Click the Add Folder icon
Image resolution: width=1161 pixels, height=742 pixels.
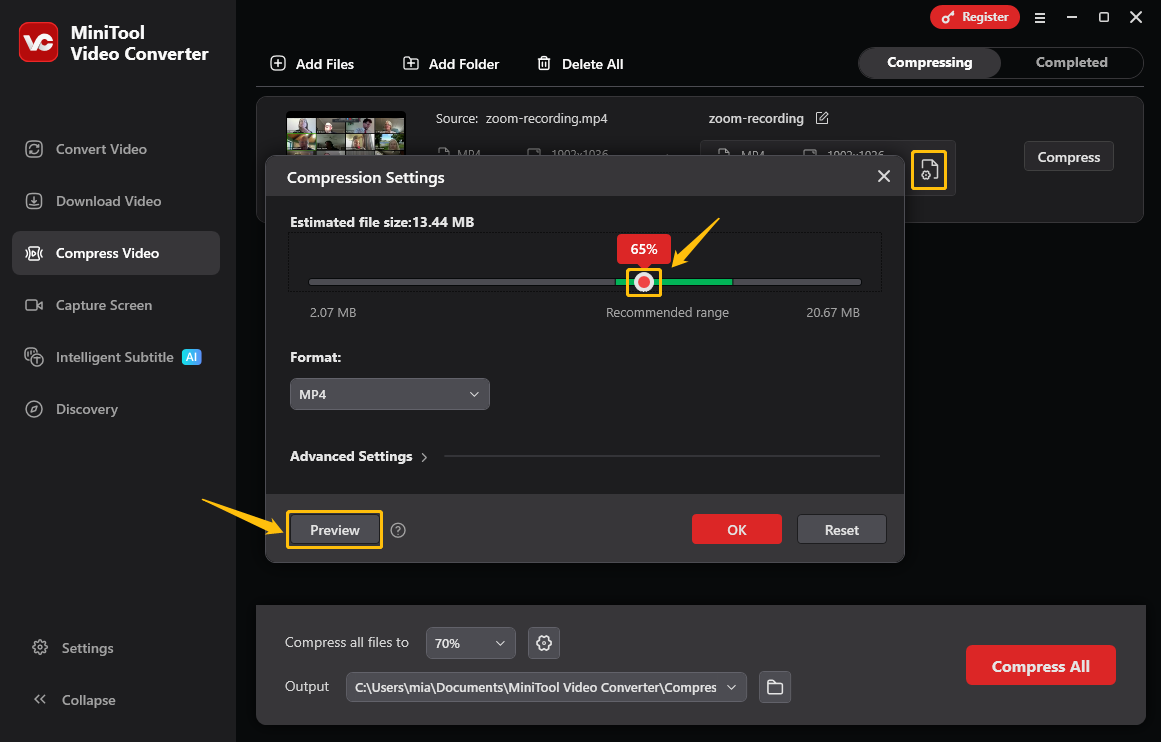tap(410, 63)
